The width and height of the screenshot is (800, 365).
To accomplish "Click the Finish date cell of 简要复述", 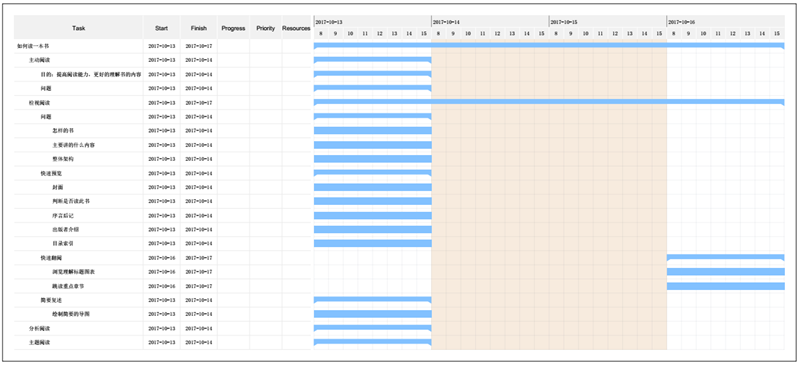I will click(198, 300).
